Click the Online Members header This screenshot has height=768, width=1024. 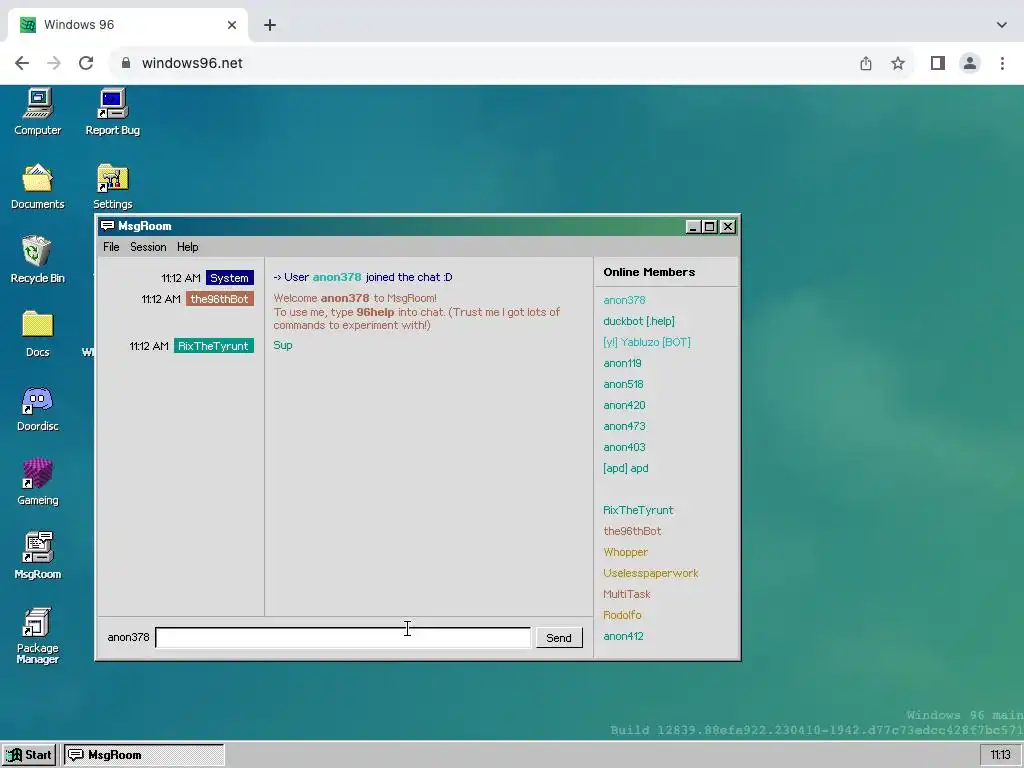(x=649, y=272)
